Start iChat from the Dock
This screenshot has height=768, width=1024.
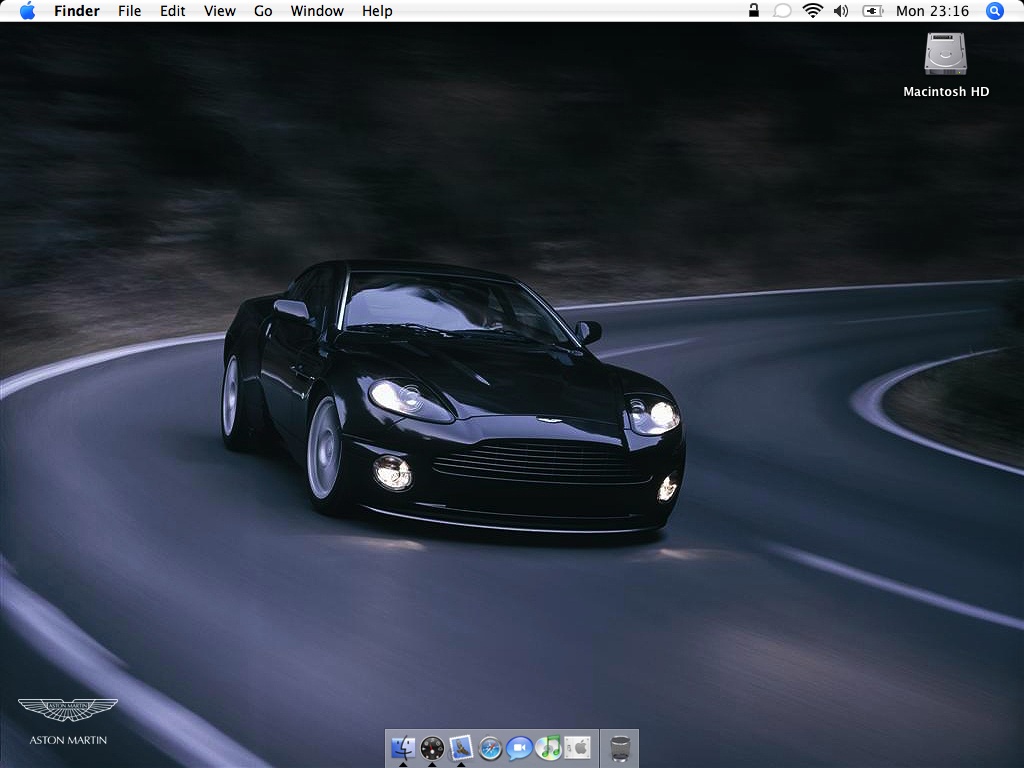click(518, 748)
